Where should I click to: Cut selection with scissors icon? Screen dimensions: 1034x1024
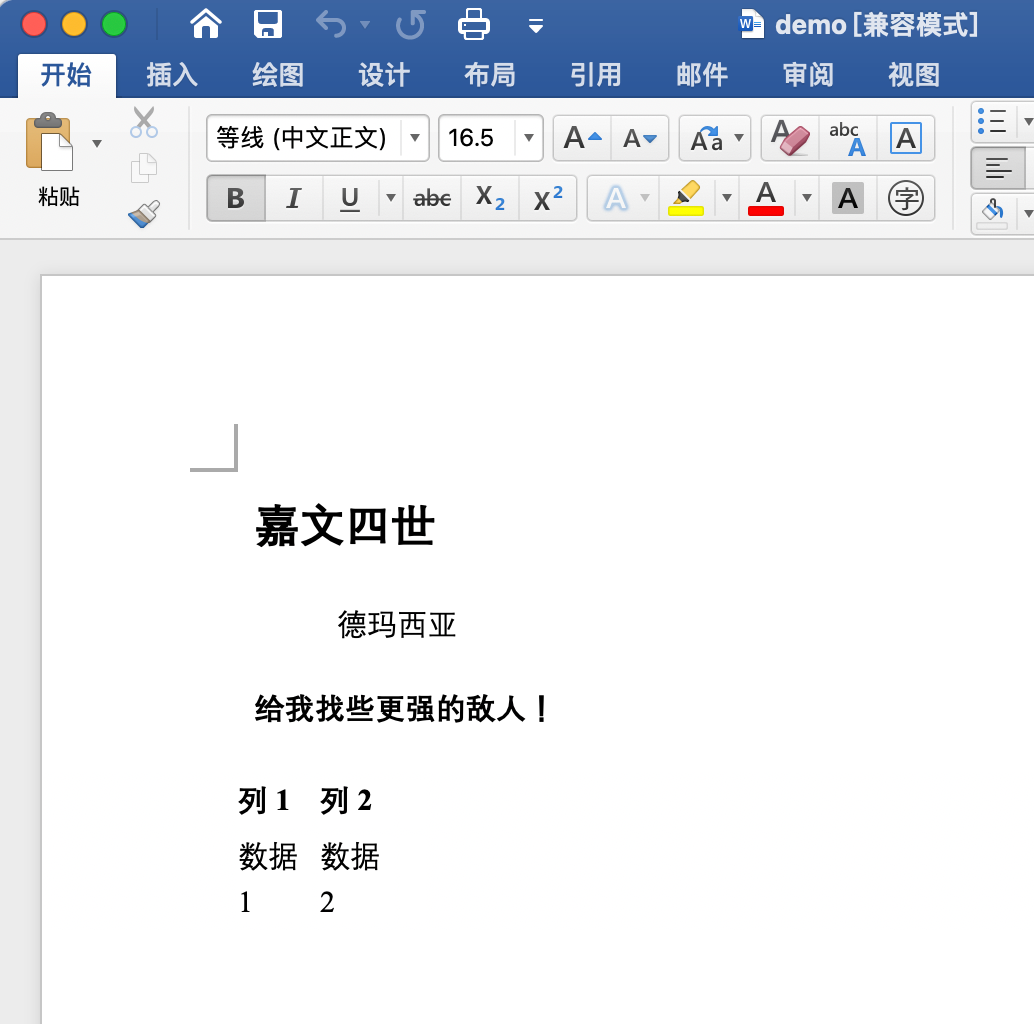pyautogui.click(x=144, y=122)
